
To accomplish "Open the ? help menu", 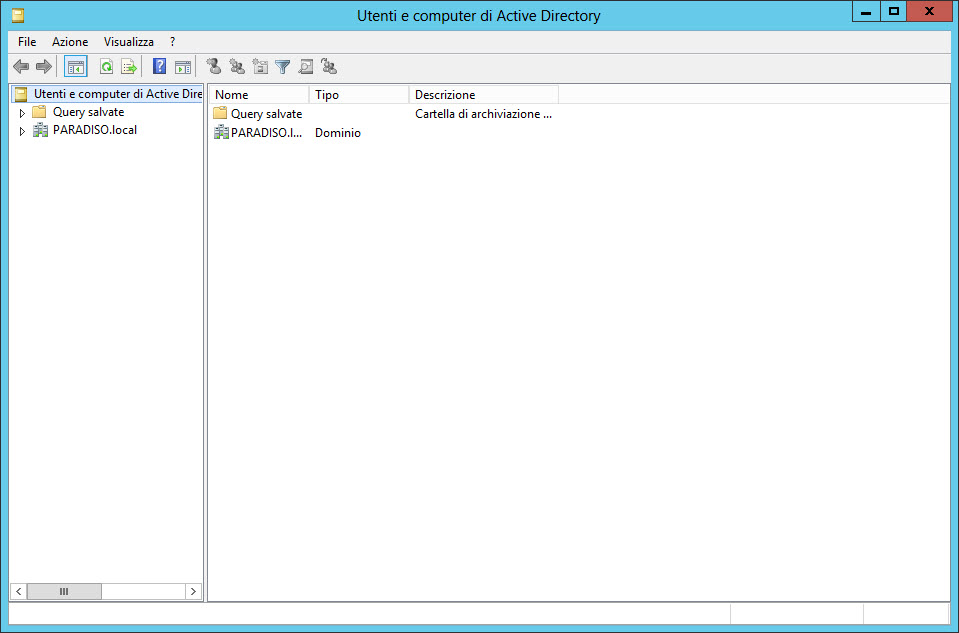I will (x=172, y=42).
